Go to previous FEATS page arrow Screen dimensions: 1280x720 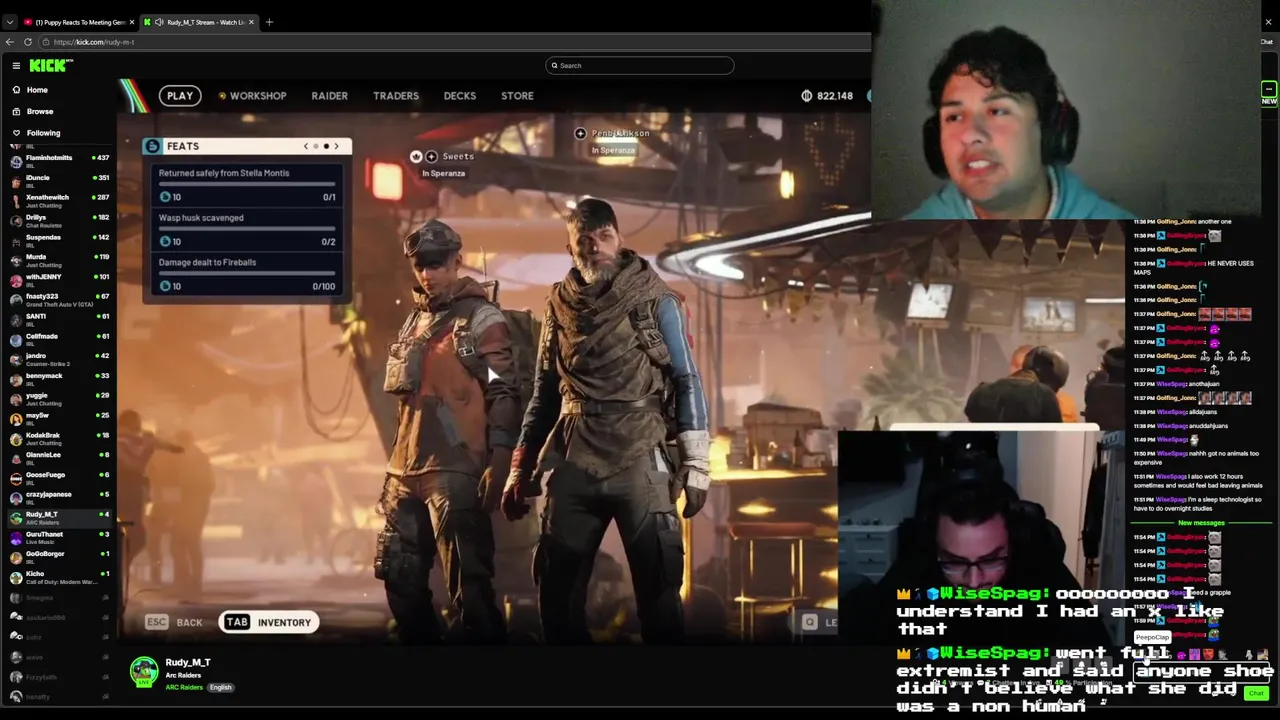(306, 146)
